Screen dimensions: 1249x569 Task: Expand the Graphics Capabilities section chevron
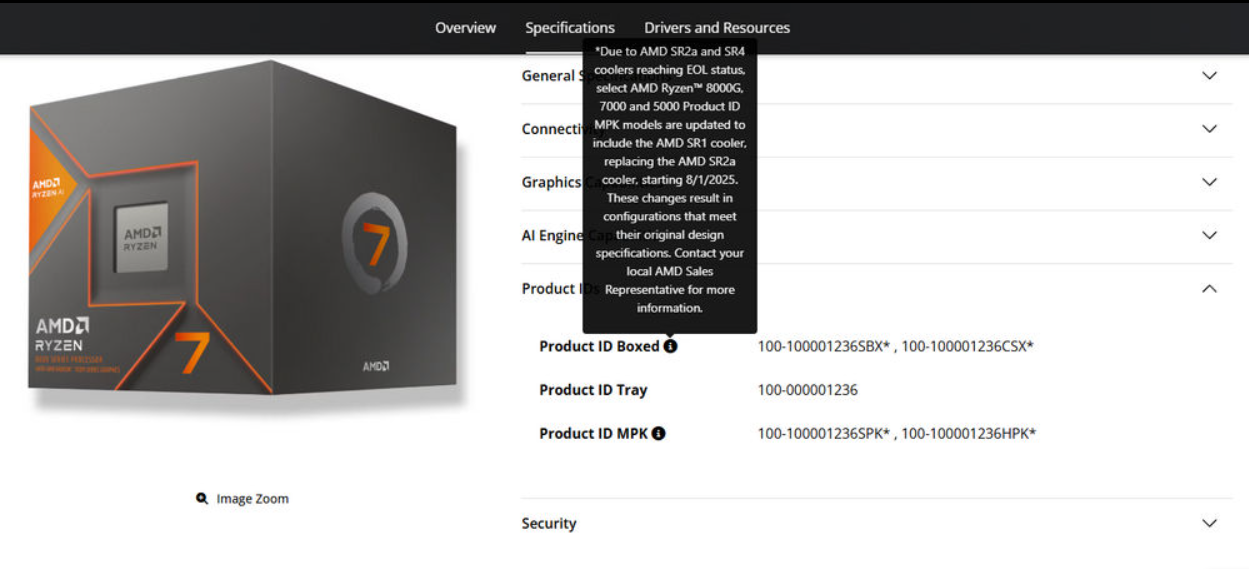click(1209, 182)
